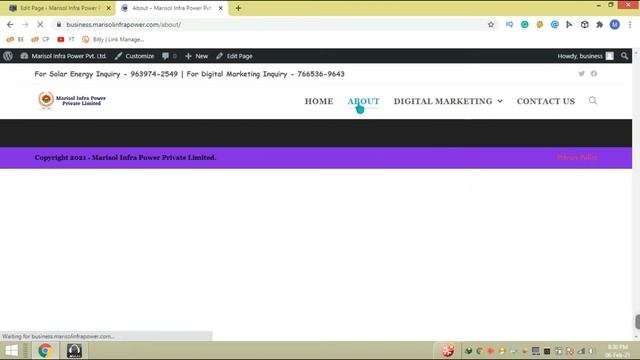Click the browser forward arrow

point(25,24)
